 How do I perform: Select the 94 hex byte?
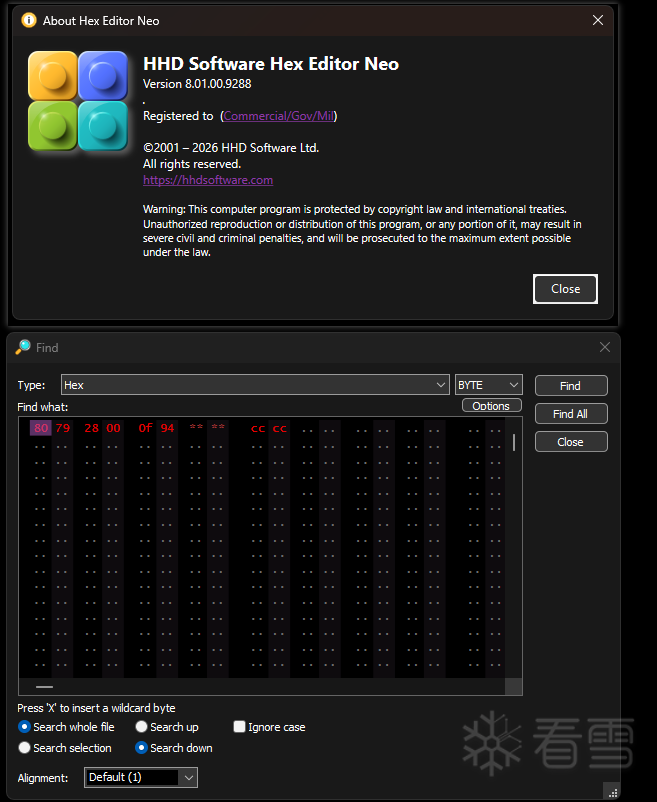coord(168,428)
